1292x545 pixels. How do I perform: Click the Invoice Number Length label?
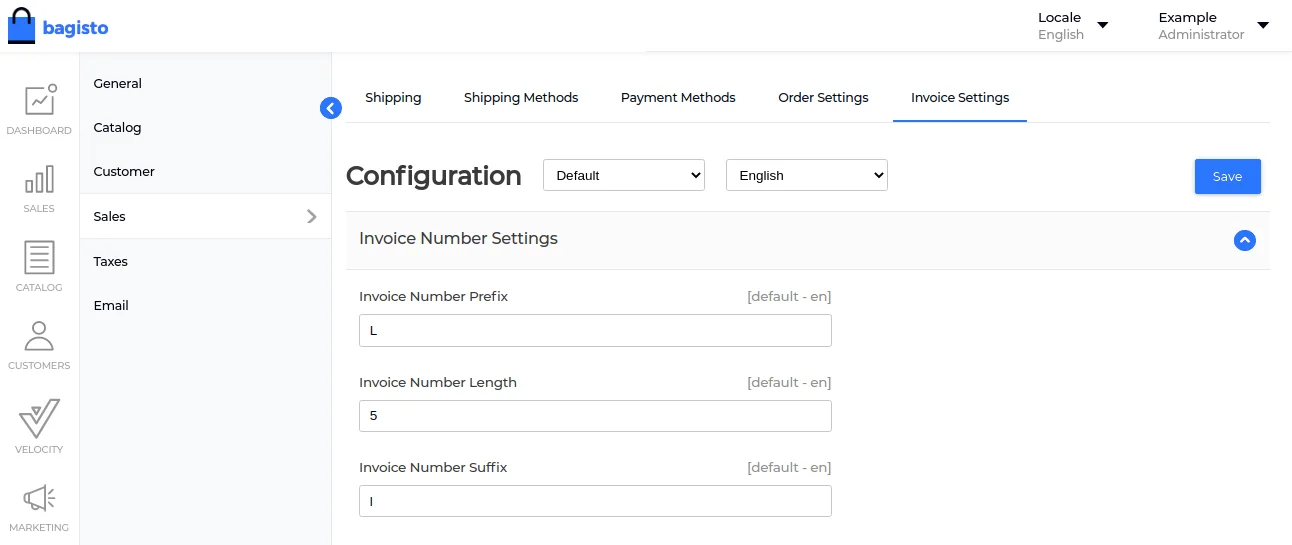(x=438, y=383)
